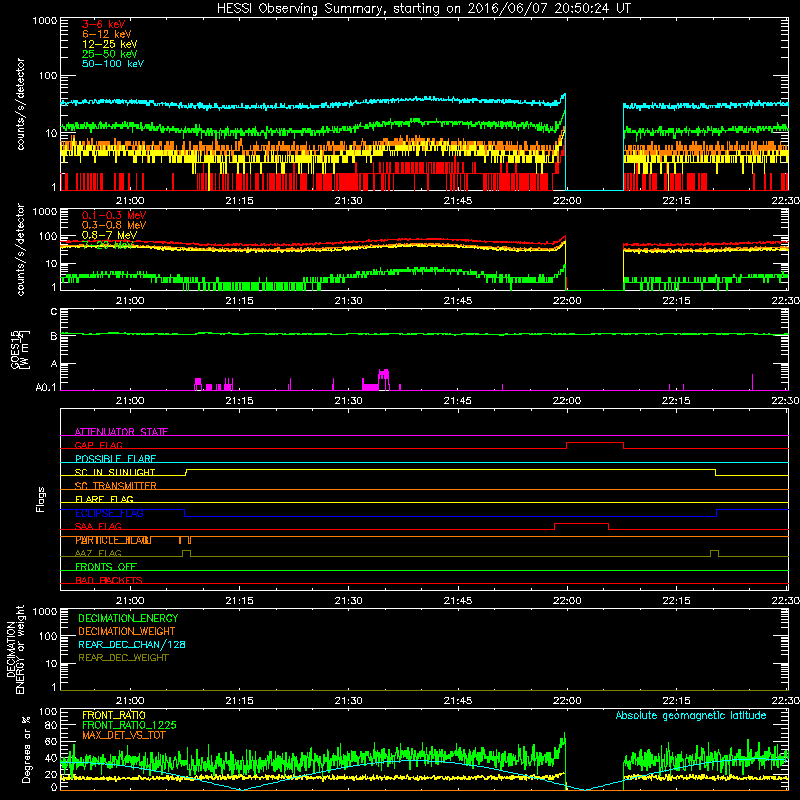Viewport: 800px width, 800px height.
Task: Click the ECLIPSE_FLAG label
Action: [x=109, y=513]
